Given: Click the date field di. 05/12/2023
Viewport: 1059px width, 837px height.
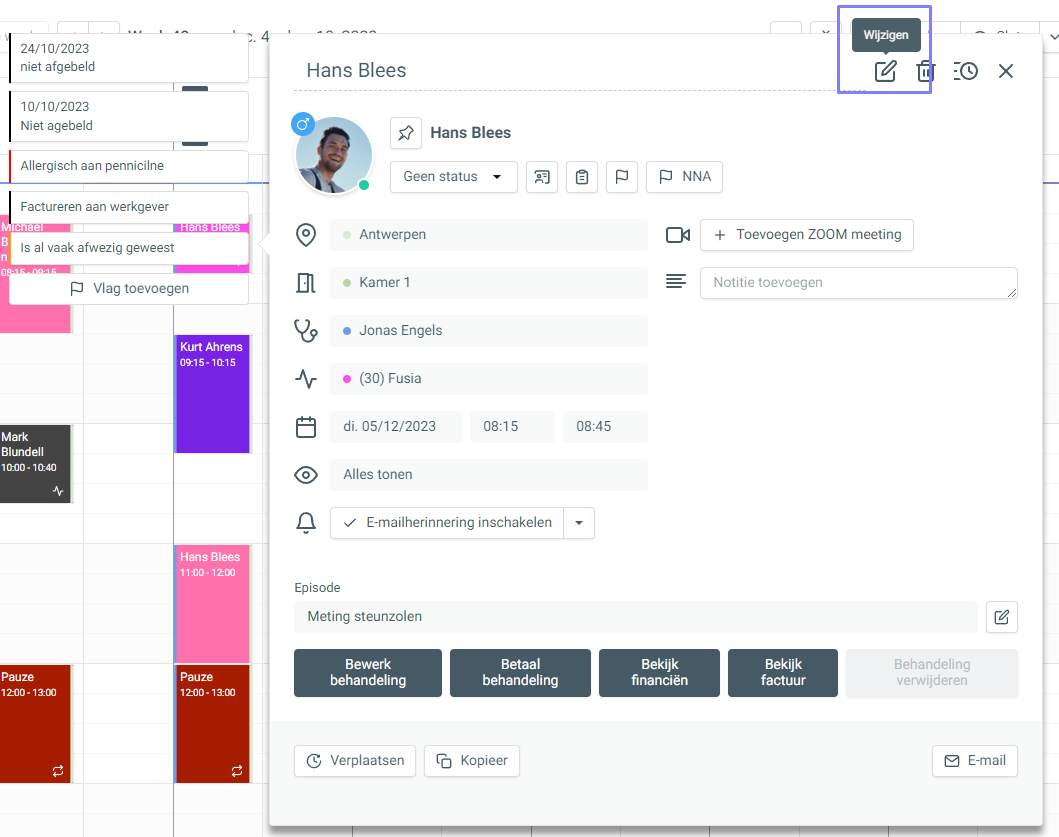Looking at the screenshot, I should pos(396,426).
